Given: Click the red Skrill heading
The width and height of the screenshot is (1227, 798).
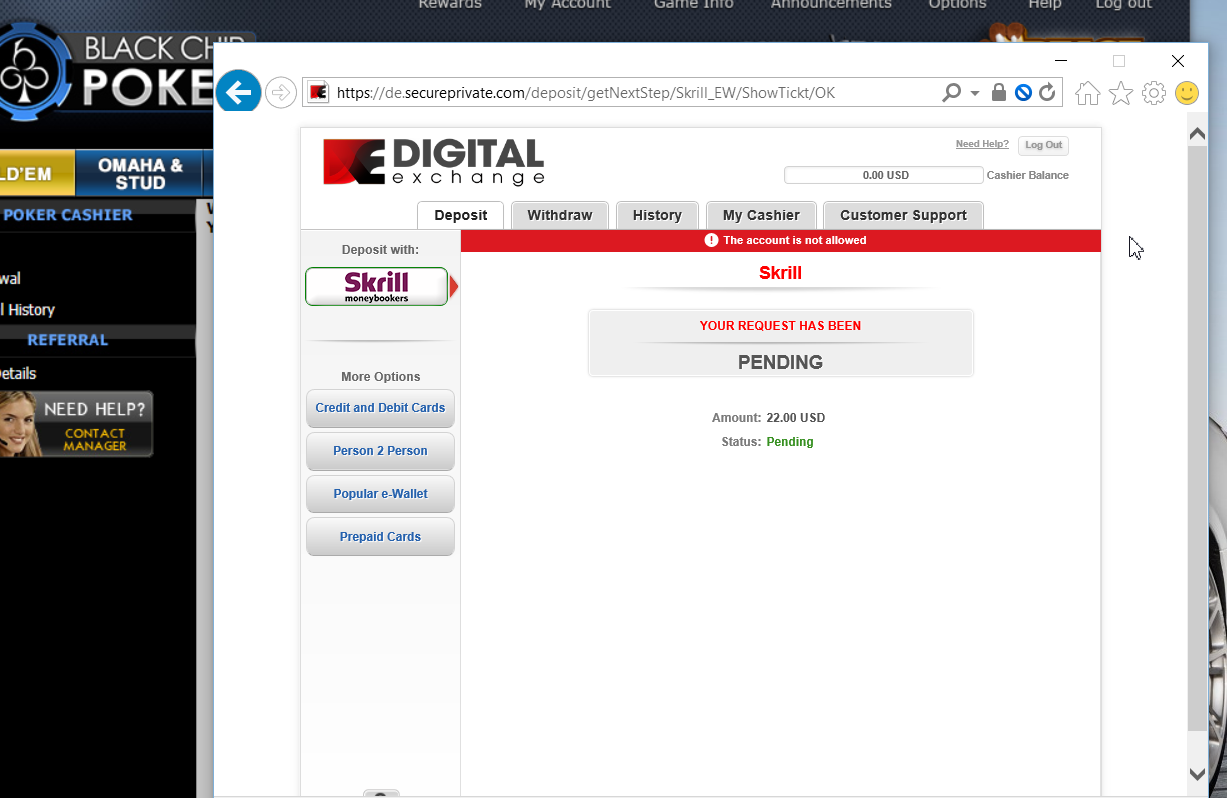Looking at the screenshot, I should (780, 273).
